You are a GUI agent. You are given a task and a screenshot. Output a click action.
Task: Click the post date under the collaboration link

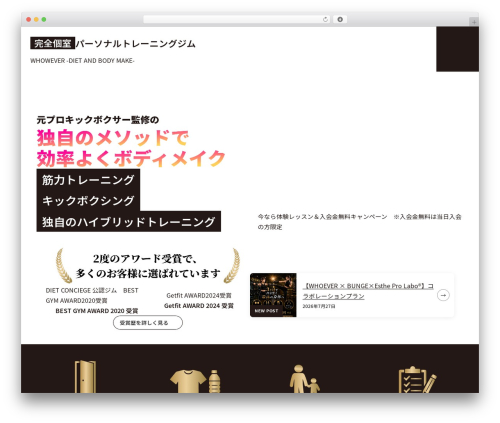point(319,306)
